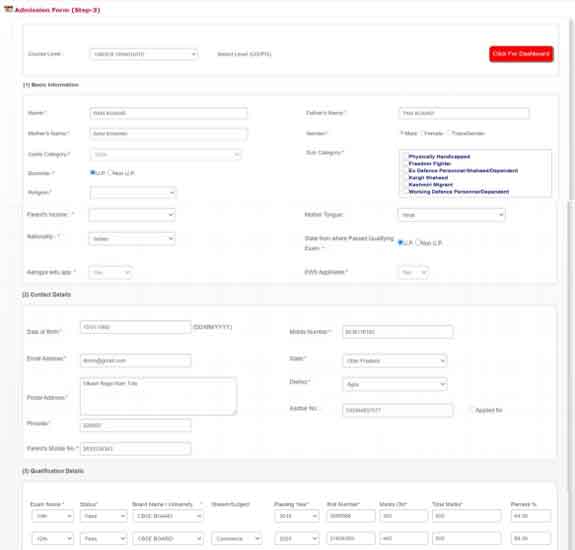
Task: Click the 12th row Percent field
Action: 531,539
